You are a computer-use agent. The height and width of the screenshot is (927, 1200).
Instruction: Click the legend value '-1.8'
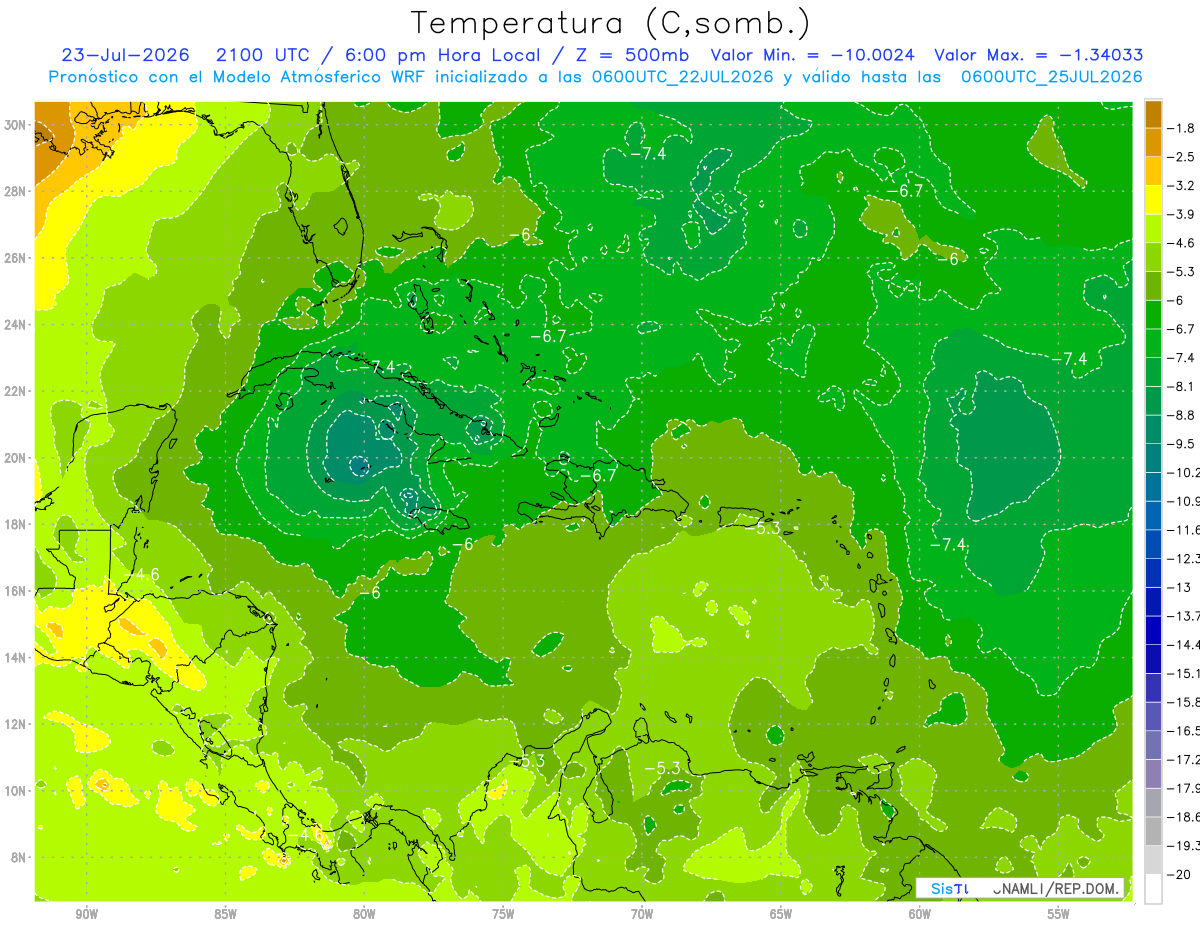[x=1181, y=129]
